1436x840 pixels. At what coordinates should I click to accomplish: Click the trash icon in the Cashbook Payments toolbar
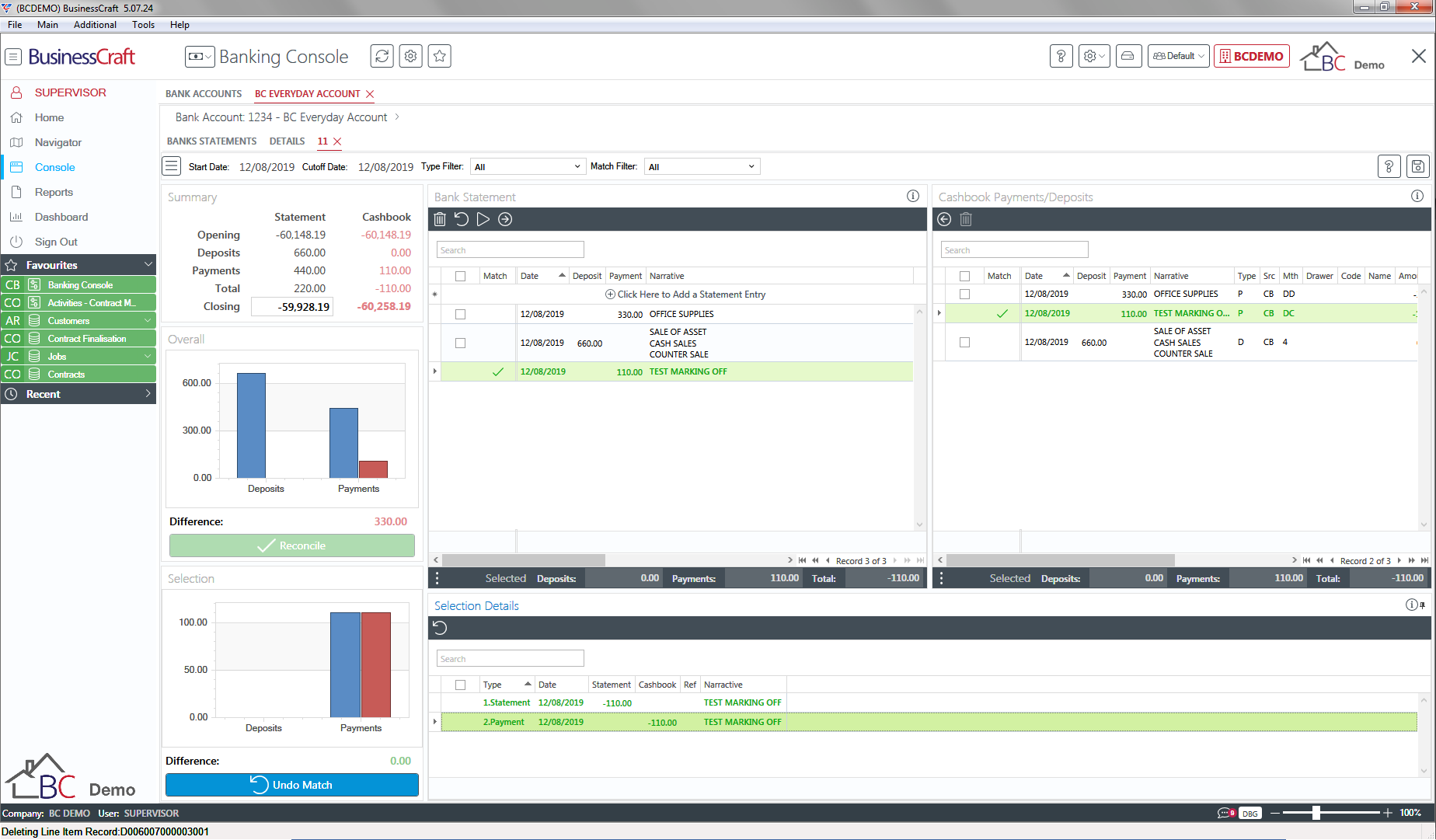pyautogui.click(x=966, y=219)
